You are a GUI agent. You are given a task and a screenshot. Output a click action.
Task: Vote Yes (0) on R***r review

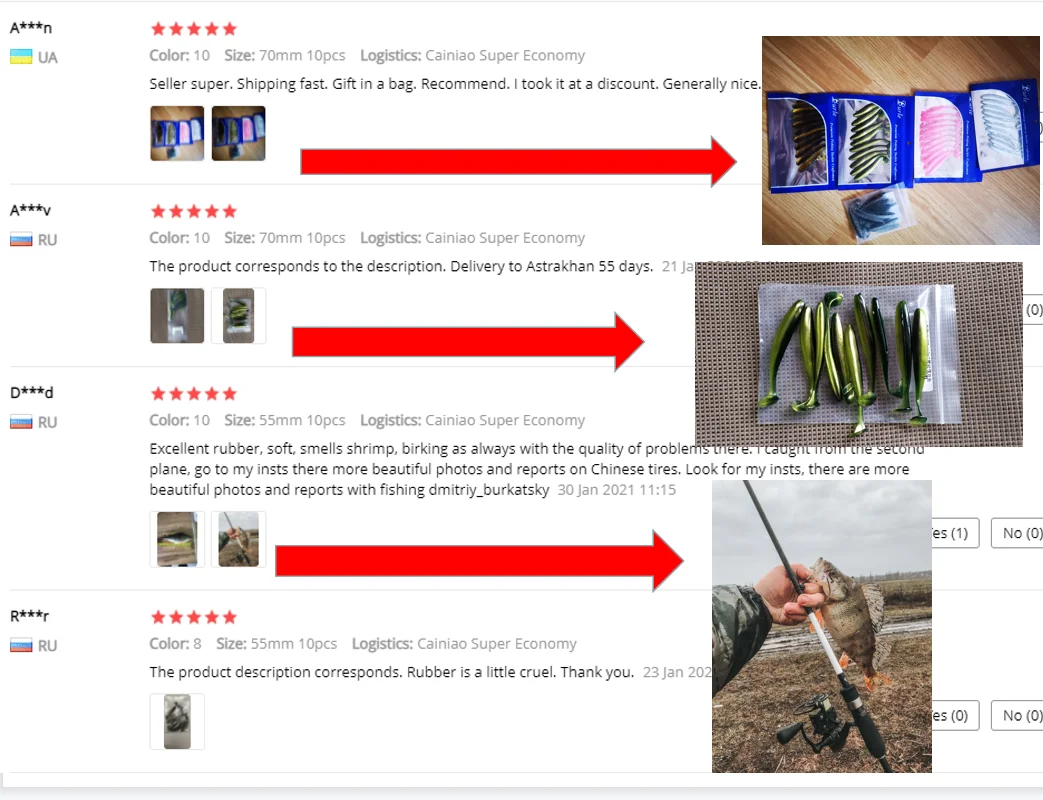(x=955, y=716)
